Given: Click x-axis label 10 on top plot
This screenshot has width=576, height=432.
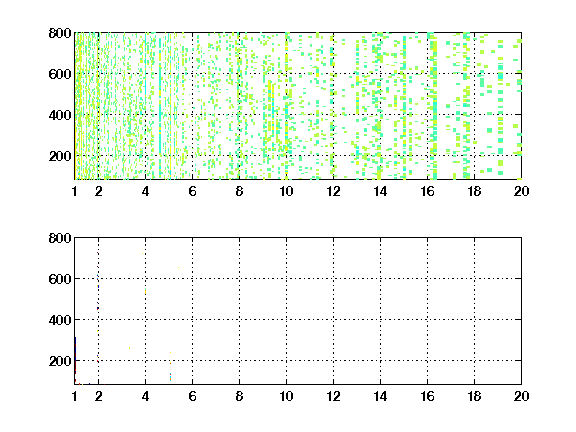Looking at the screenshot, I should click(x=286, y=191).
